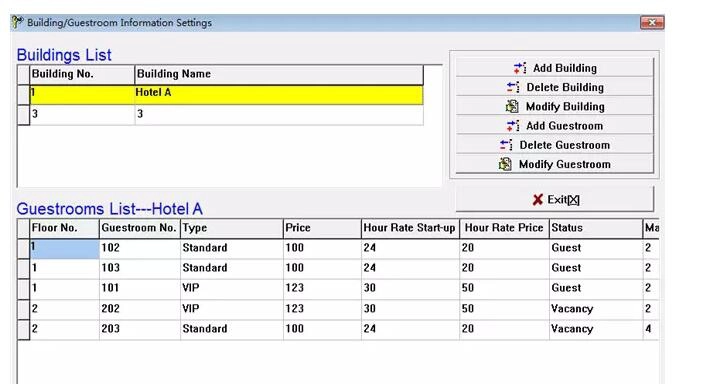Click the Modify Guestroom icon
The image size is (702, 384).
point(505,164)
